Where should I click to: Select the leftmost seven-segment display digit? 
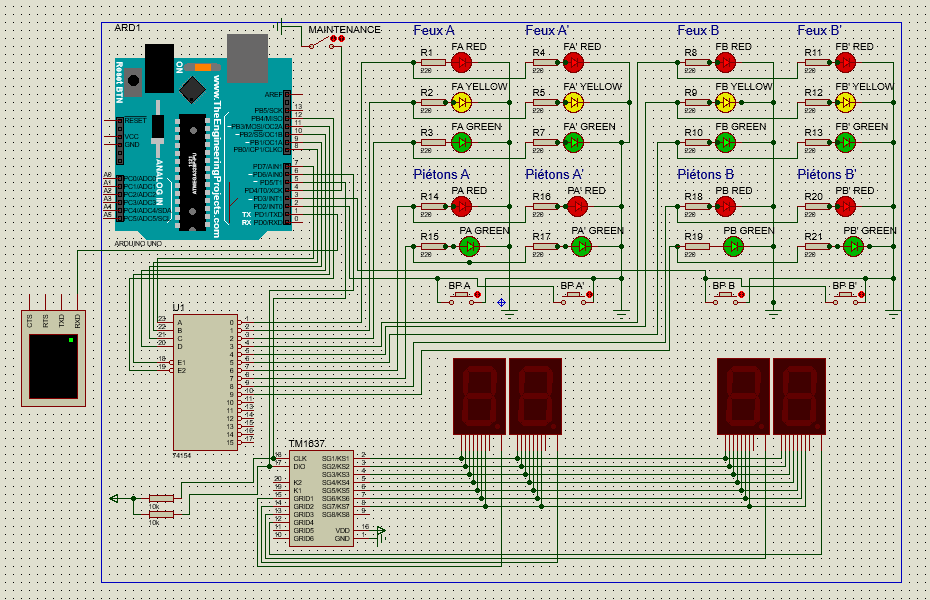pyautogui.click(x=479, y=396)
